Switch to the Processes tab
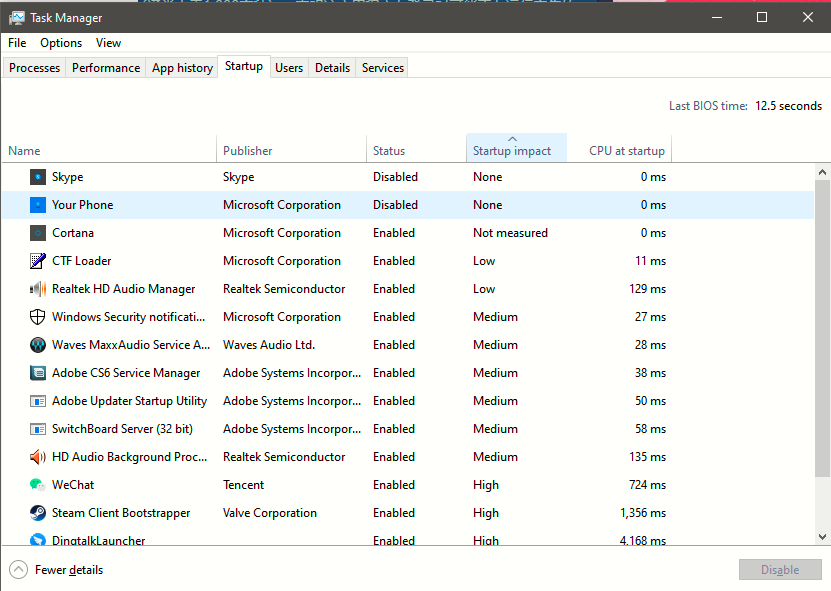831x591 pixels. (34, 68)
